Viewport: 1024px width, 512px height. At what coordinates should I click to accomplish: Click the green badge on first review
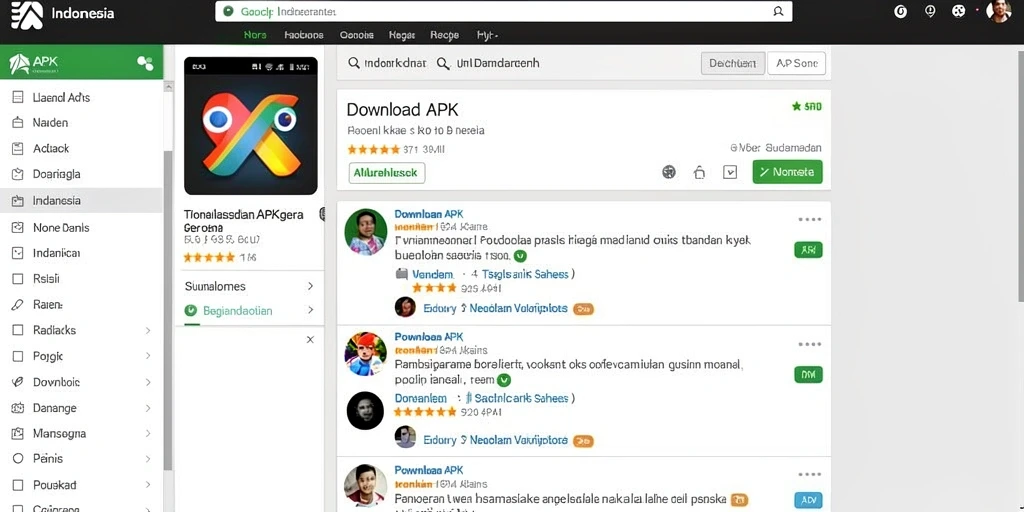pos(808,249)
